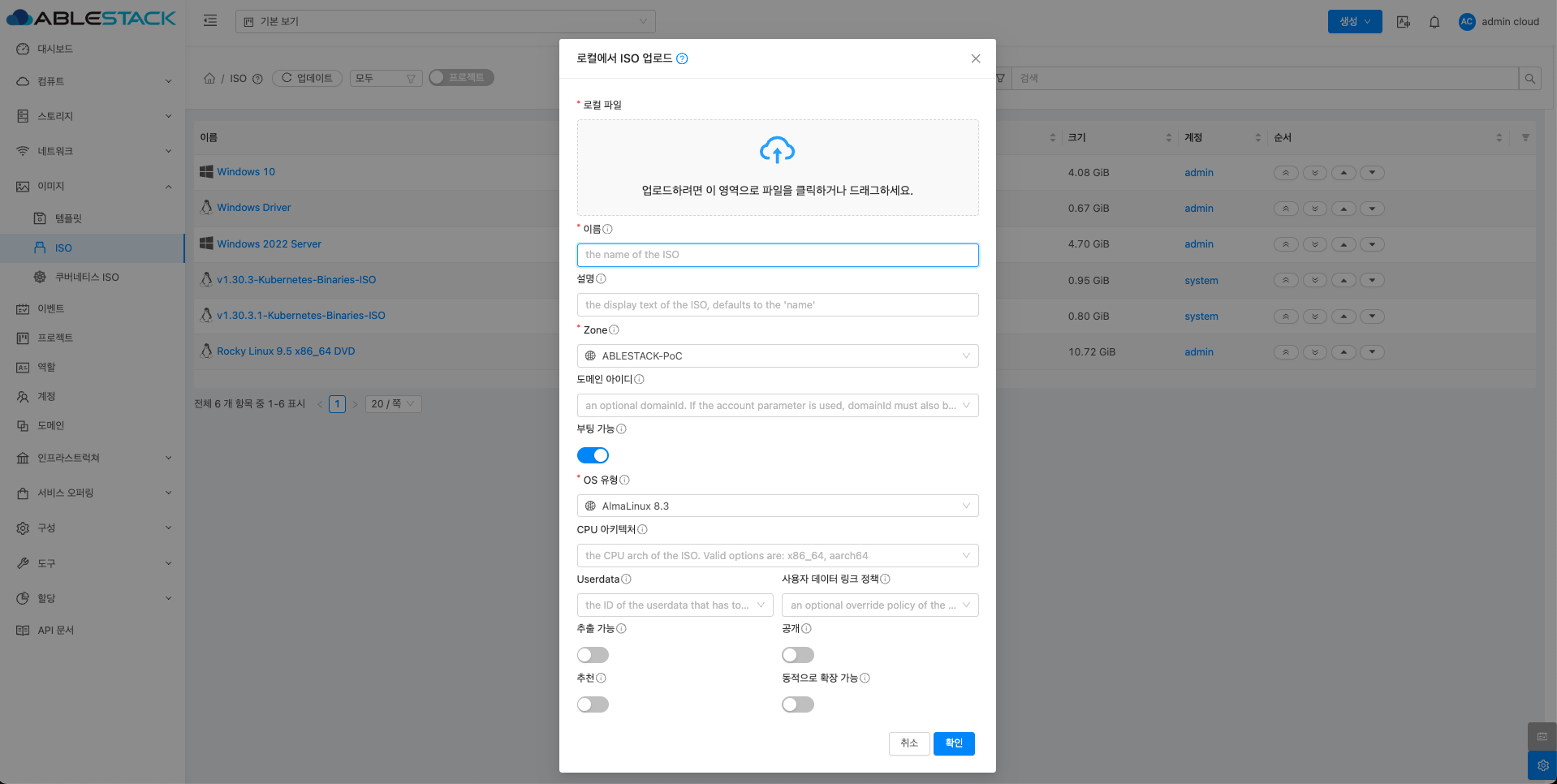Show info tooltip for 공개
The width and height of the screenshot is (1557, 784).
point(806,628)
